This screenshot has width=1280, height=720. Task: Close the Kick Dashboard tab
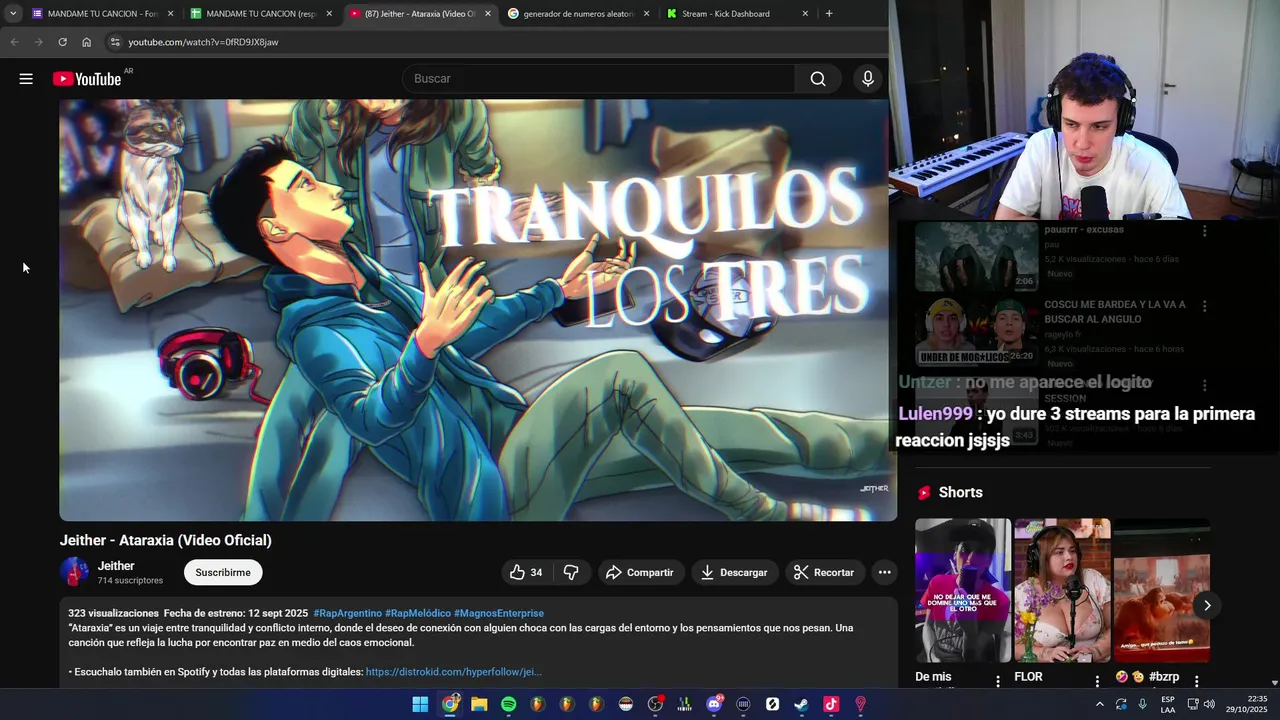(x=805, y=14)
